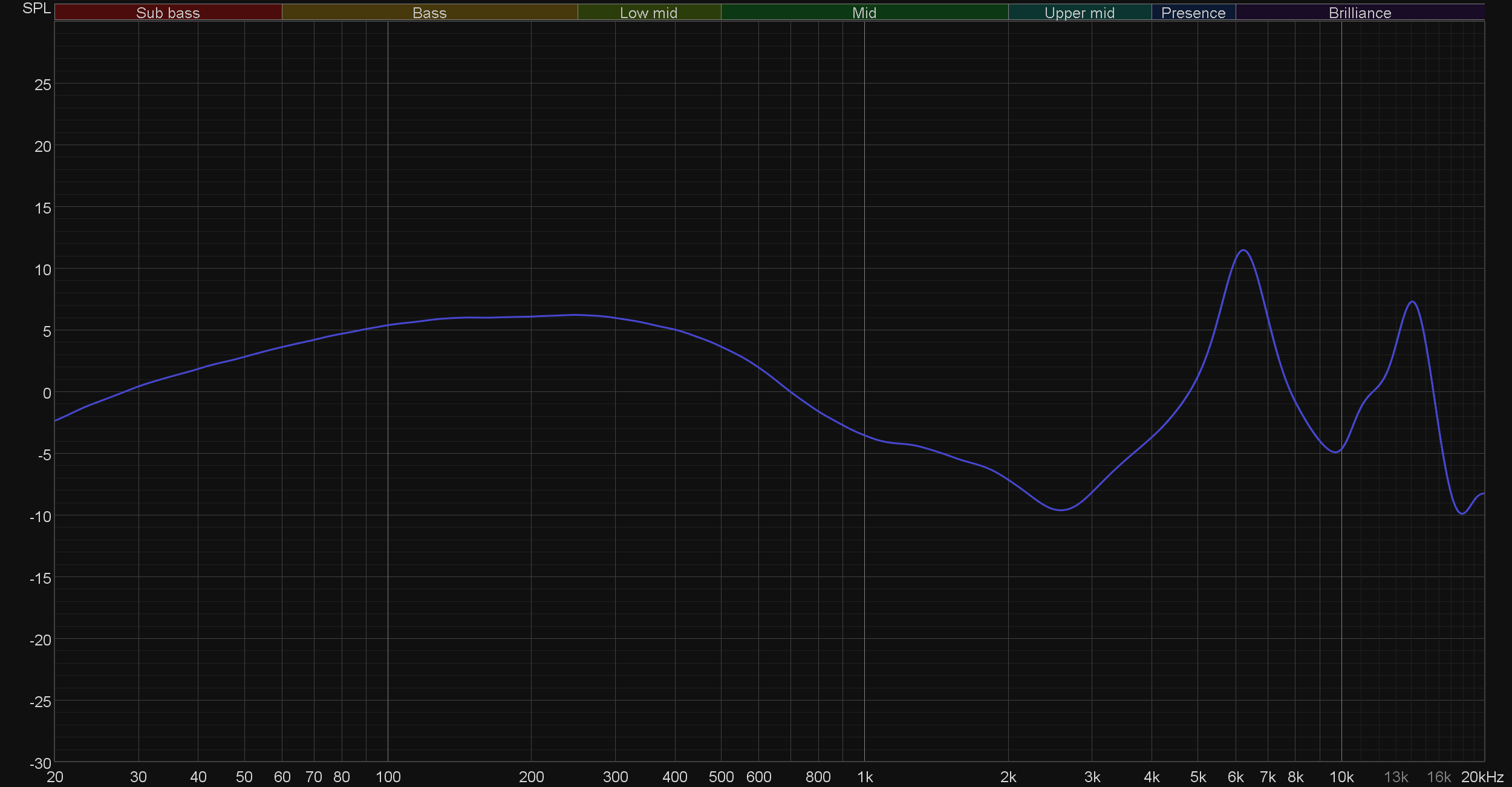Click the SPL axis label
1512x787 pixels.
point(36,8)
